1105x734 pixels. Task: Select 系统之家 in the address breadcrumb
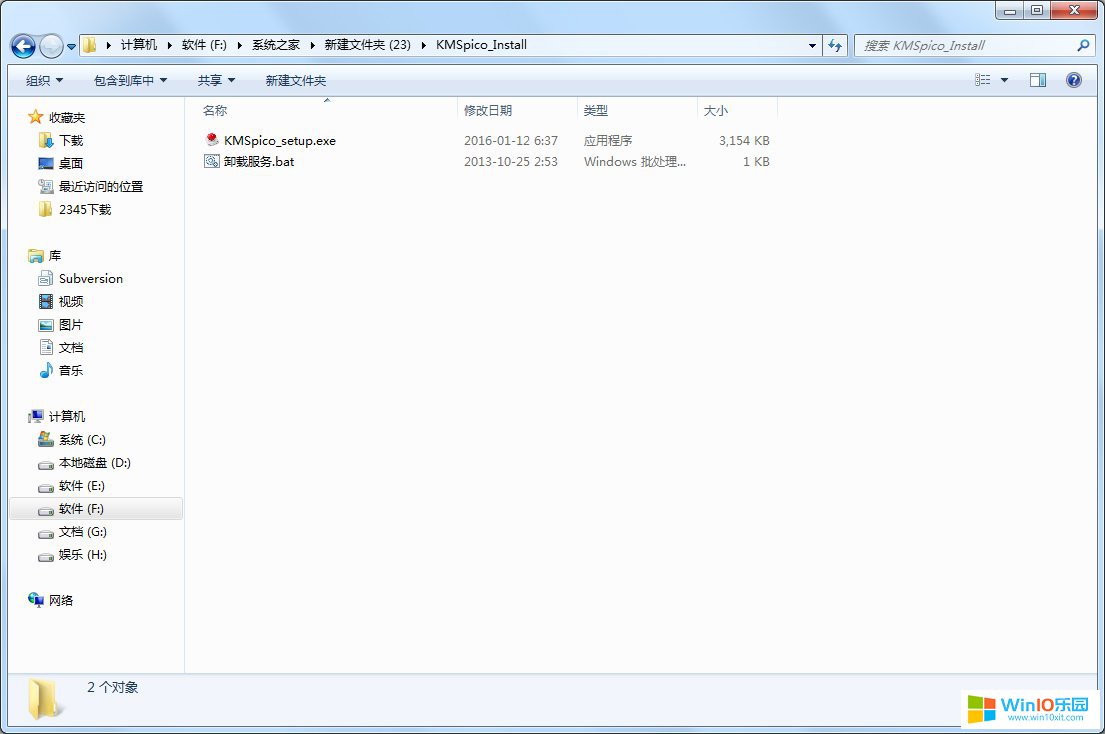click(x=276, y=44)
